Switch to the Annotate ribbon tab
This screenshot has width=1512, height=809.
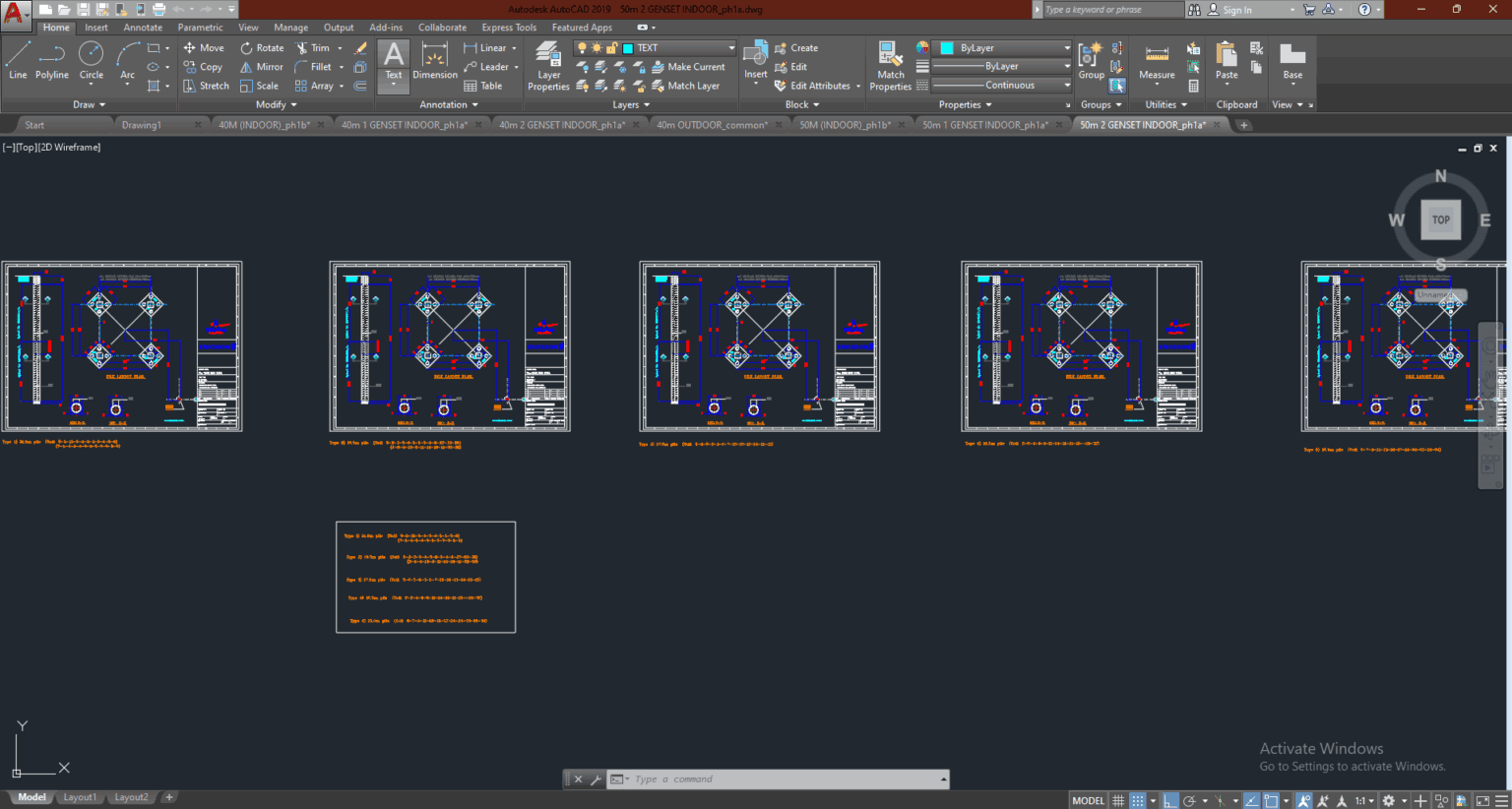(x=143, y=27)
